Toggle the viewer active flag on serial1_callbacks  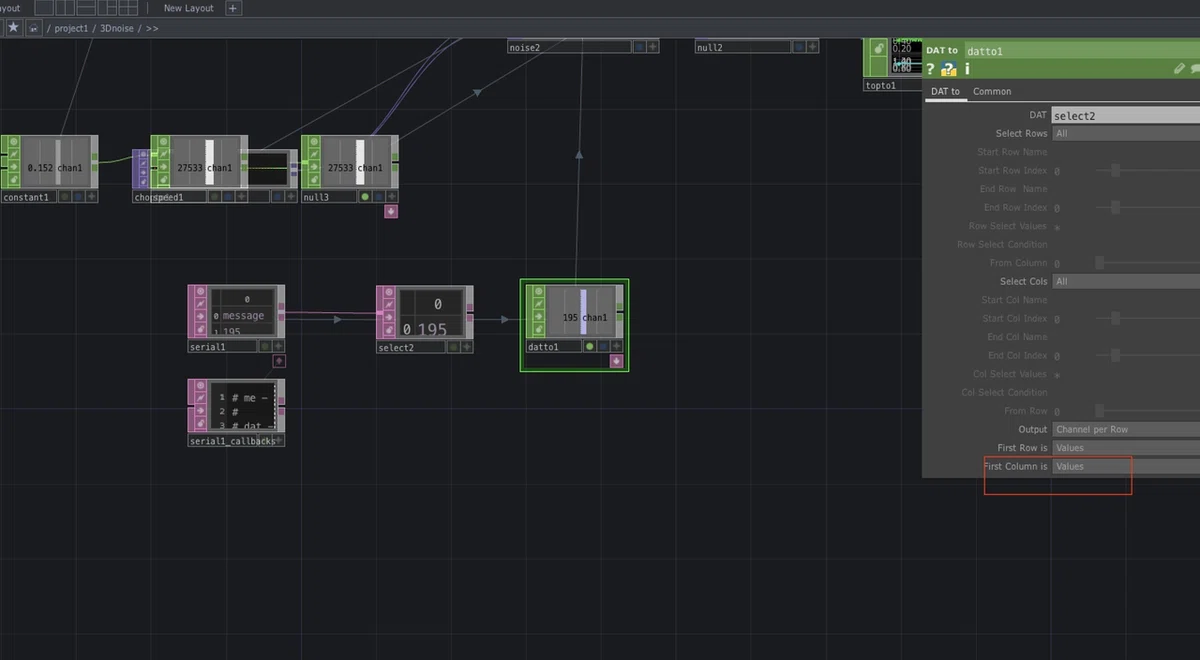point(202,385)
